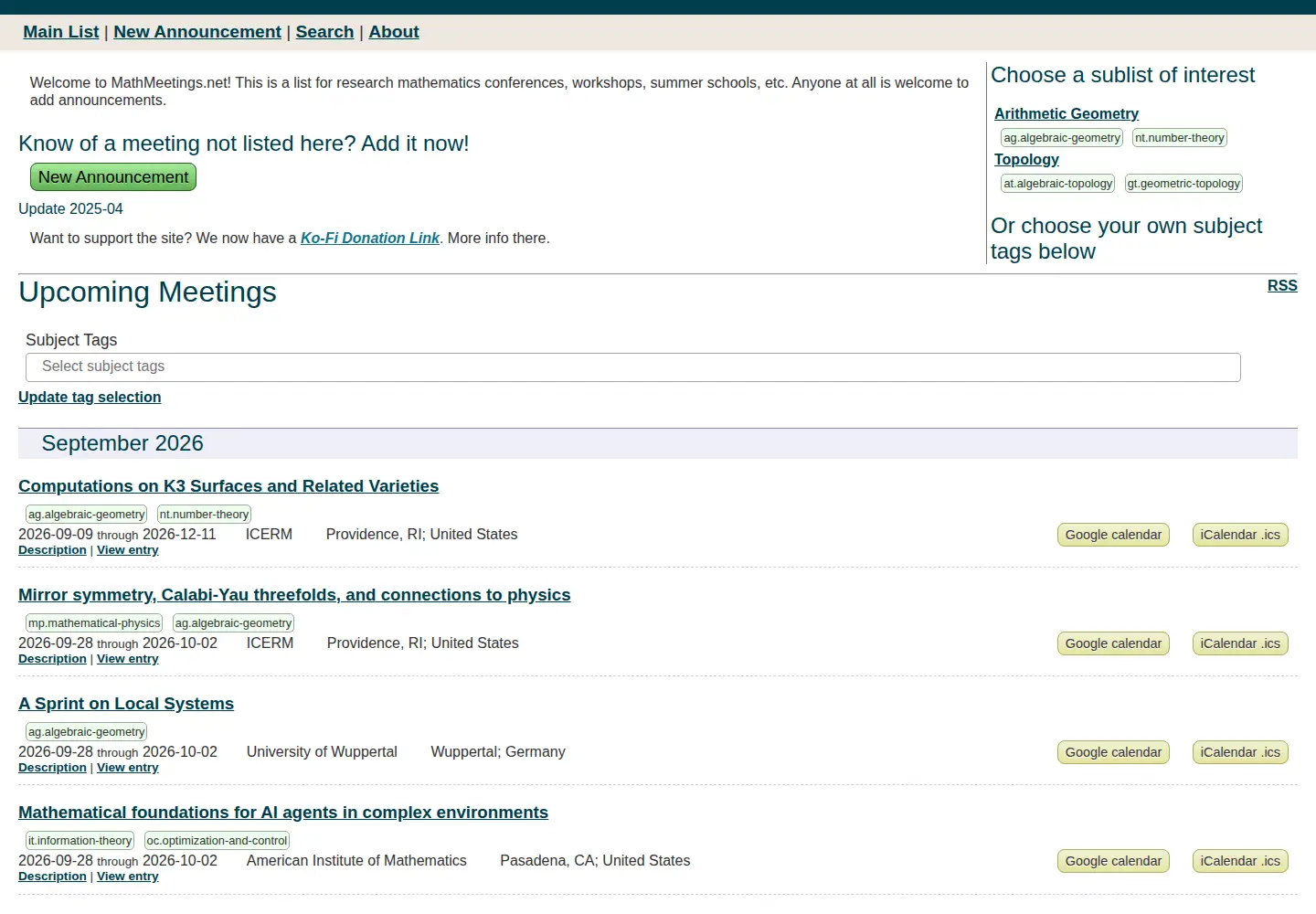The height and width of the screenshot is (914, 1316).
Task: Follow the Ko-Fi Donation Link
Action: (370, 238)
